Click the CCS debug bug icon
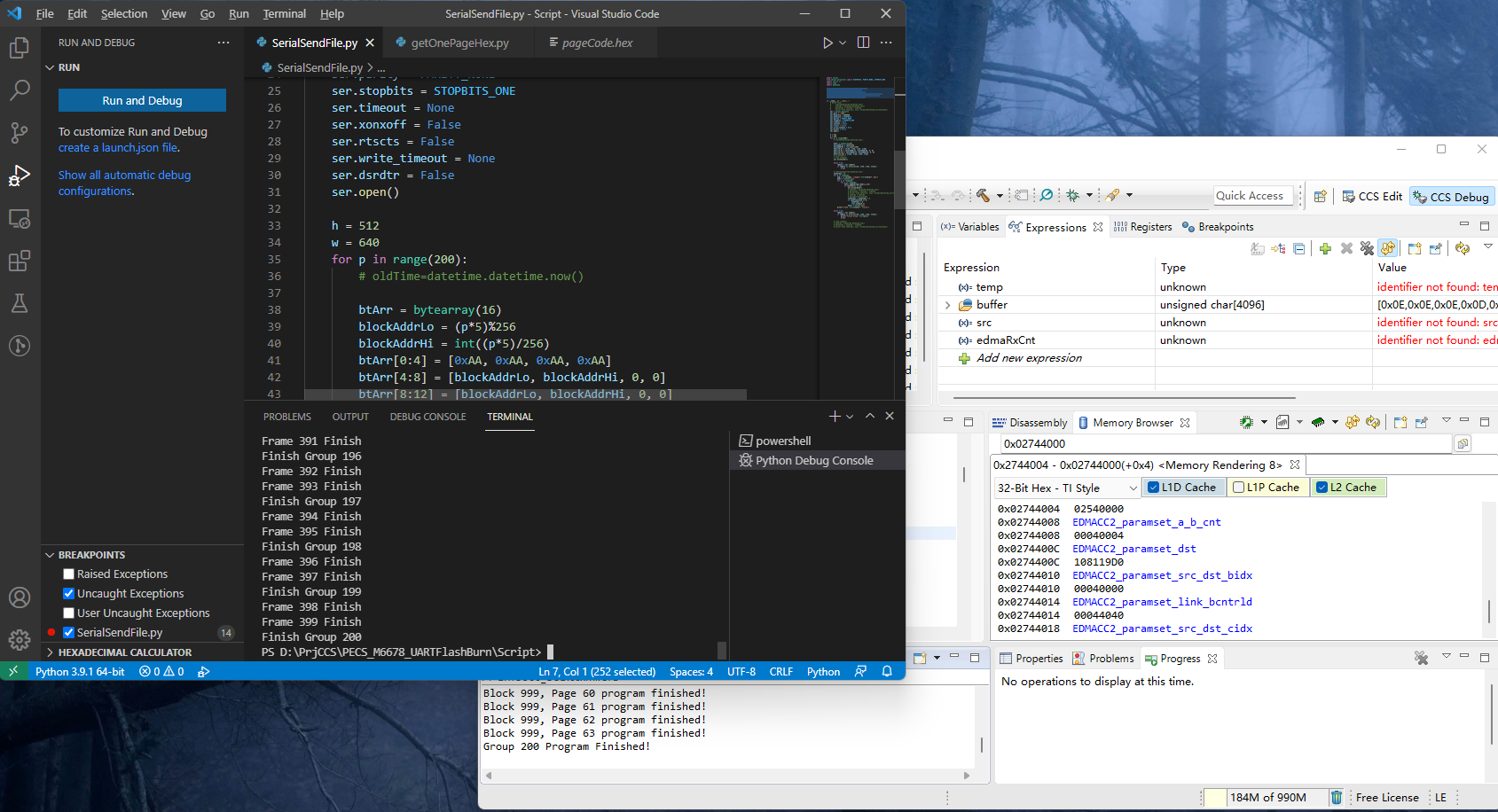This screenshot has height=812, width=1498. [x=1073, y=195]
